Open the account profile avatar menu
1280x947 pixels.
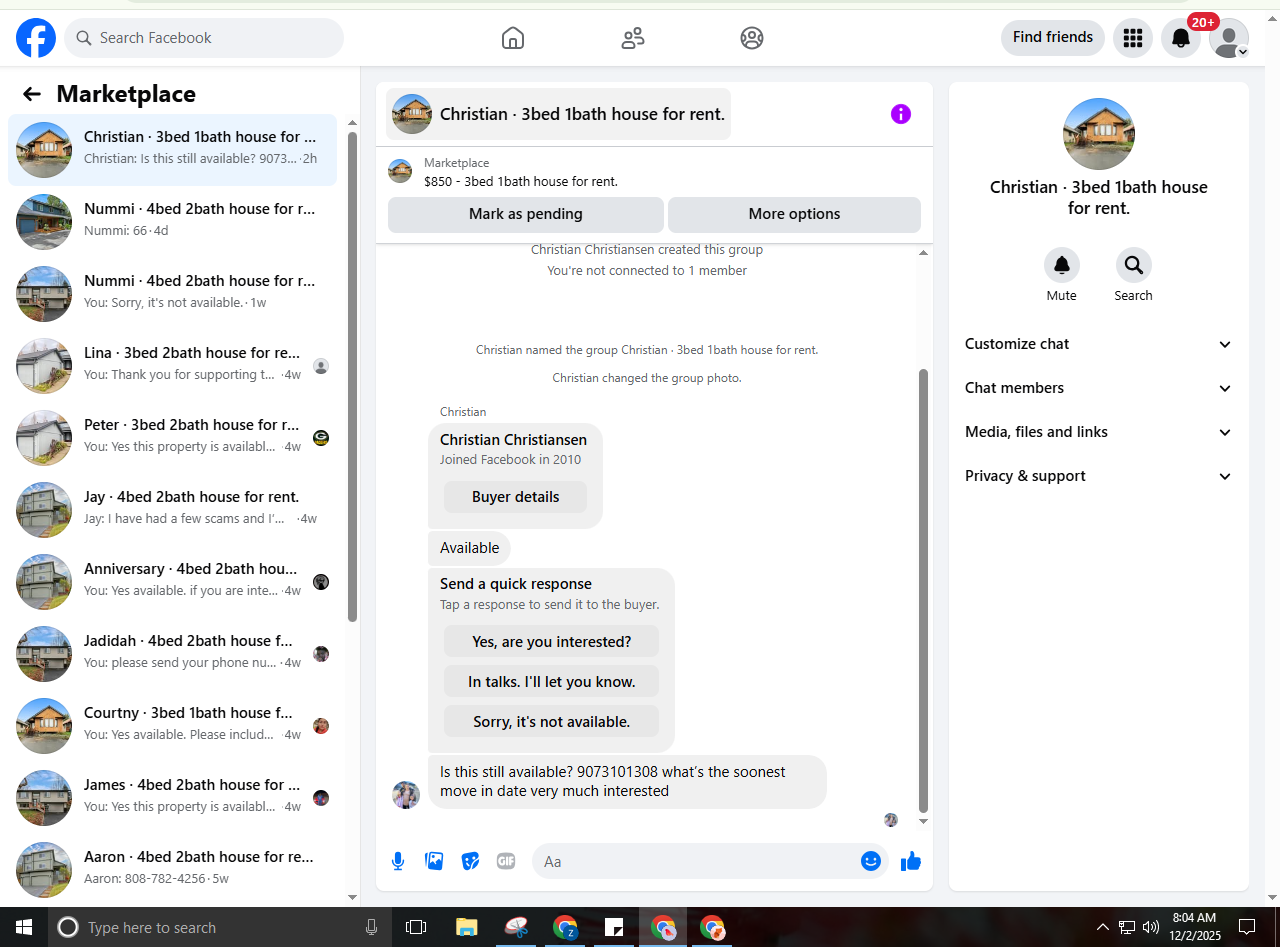click(x=1229, y=38)
